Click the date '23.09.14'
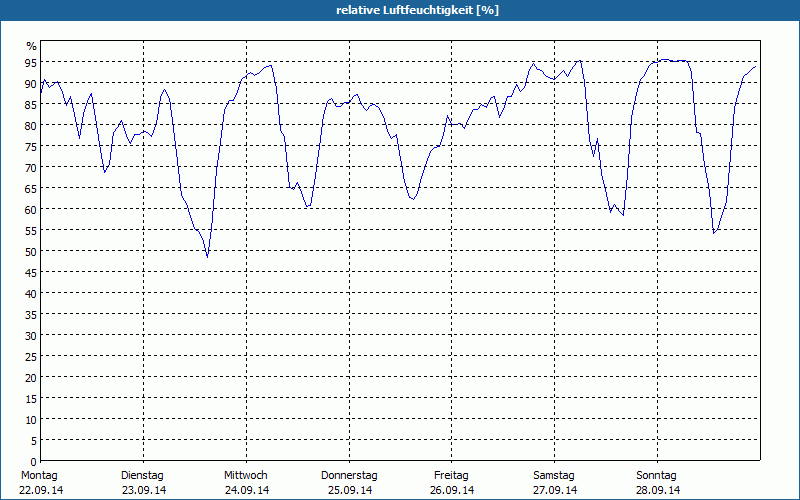800x500 pixels. (x=144, y=490)
